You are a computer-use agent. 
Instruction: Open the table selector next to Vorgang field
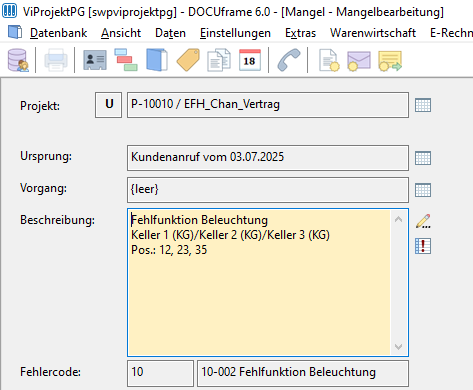[423, 190]
